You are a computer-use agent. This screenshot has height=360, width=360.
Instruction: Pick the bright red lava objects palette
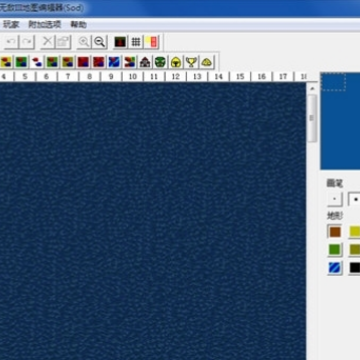click(x=99, y=62)
